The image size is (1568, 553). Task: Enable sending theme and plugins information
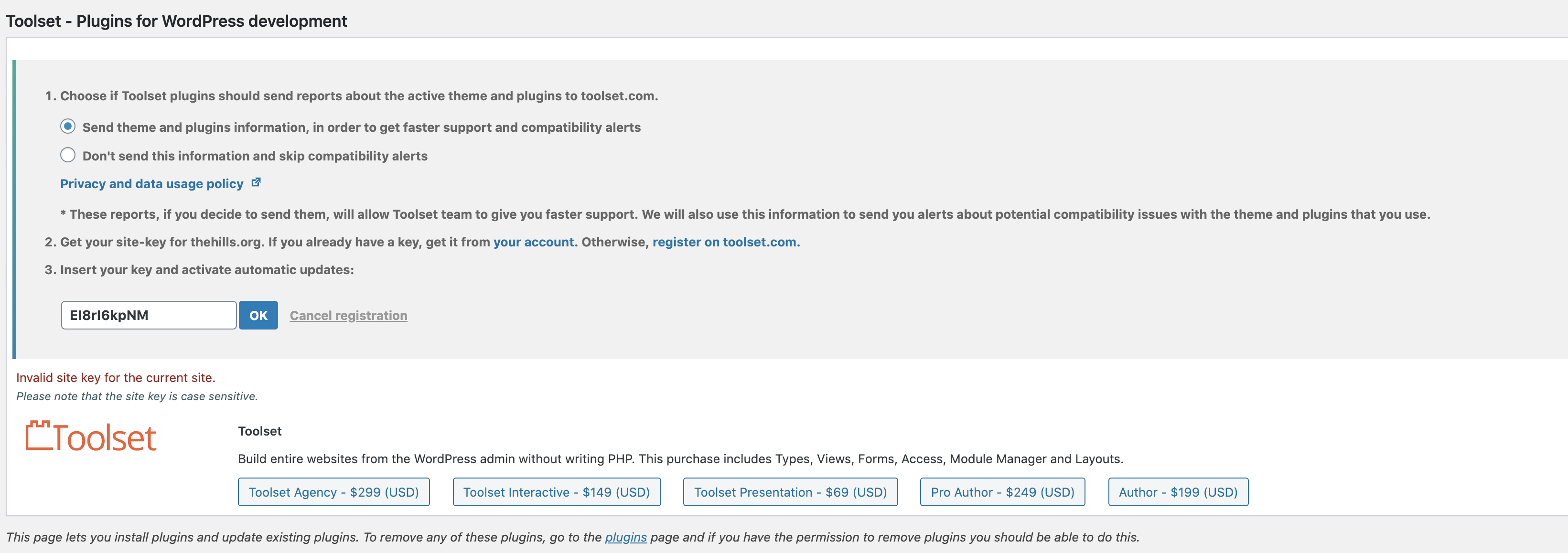(x=67, y=127)
